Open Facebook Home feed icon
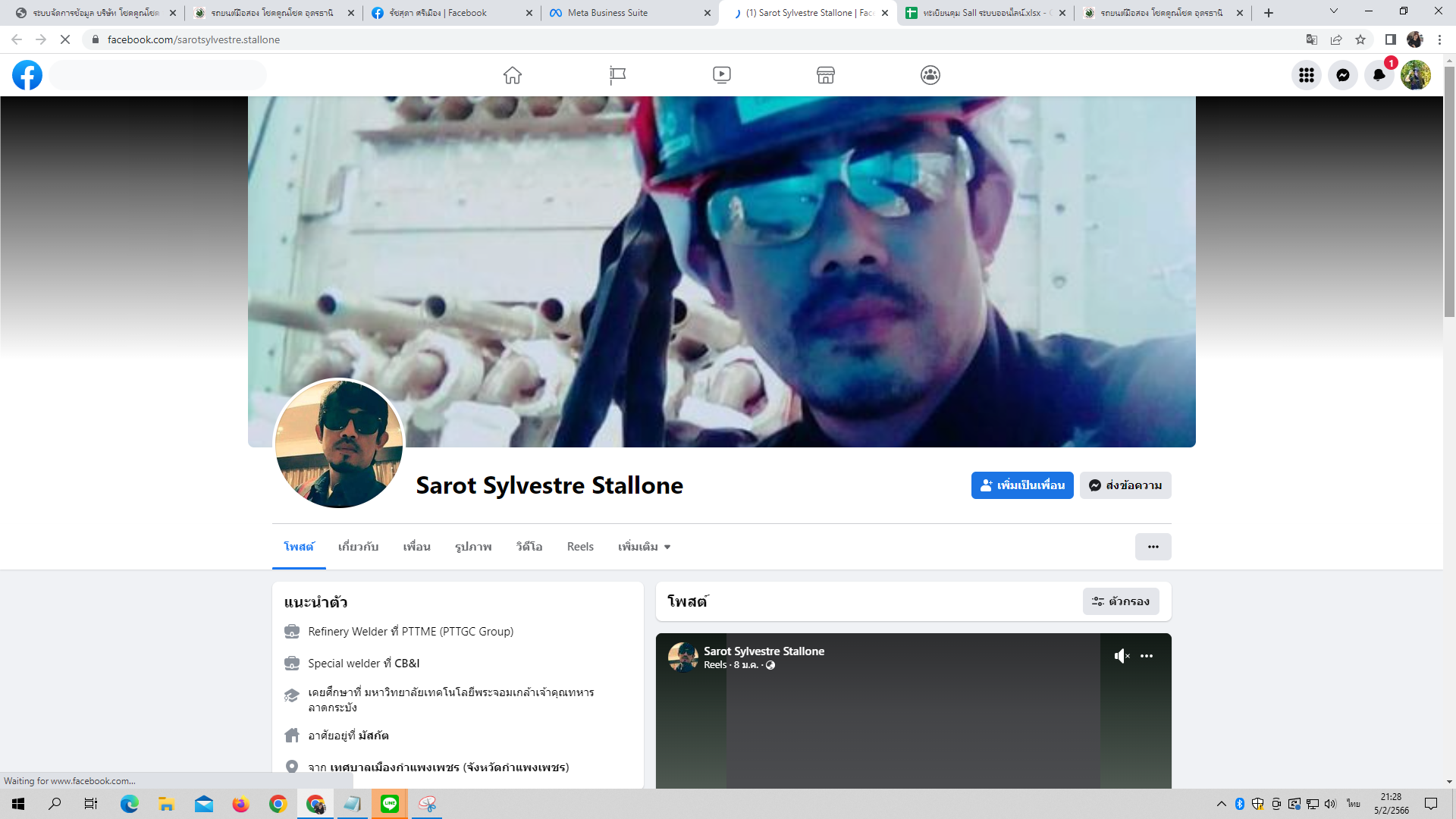Screen dimensions: 1456x819 [x=513, y=75]
